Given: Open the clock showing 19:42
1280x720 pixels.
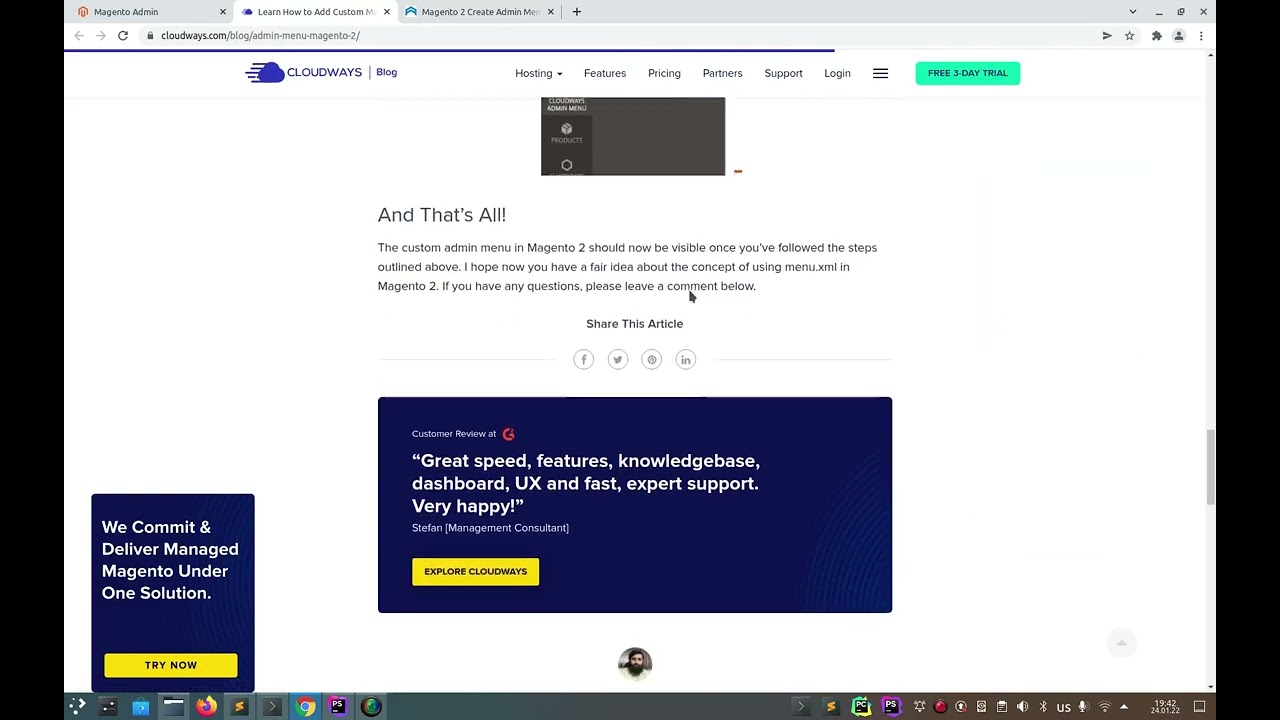Looking at the screenshot, I should coord(1164,707).
